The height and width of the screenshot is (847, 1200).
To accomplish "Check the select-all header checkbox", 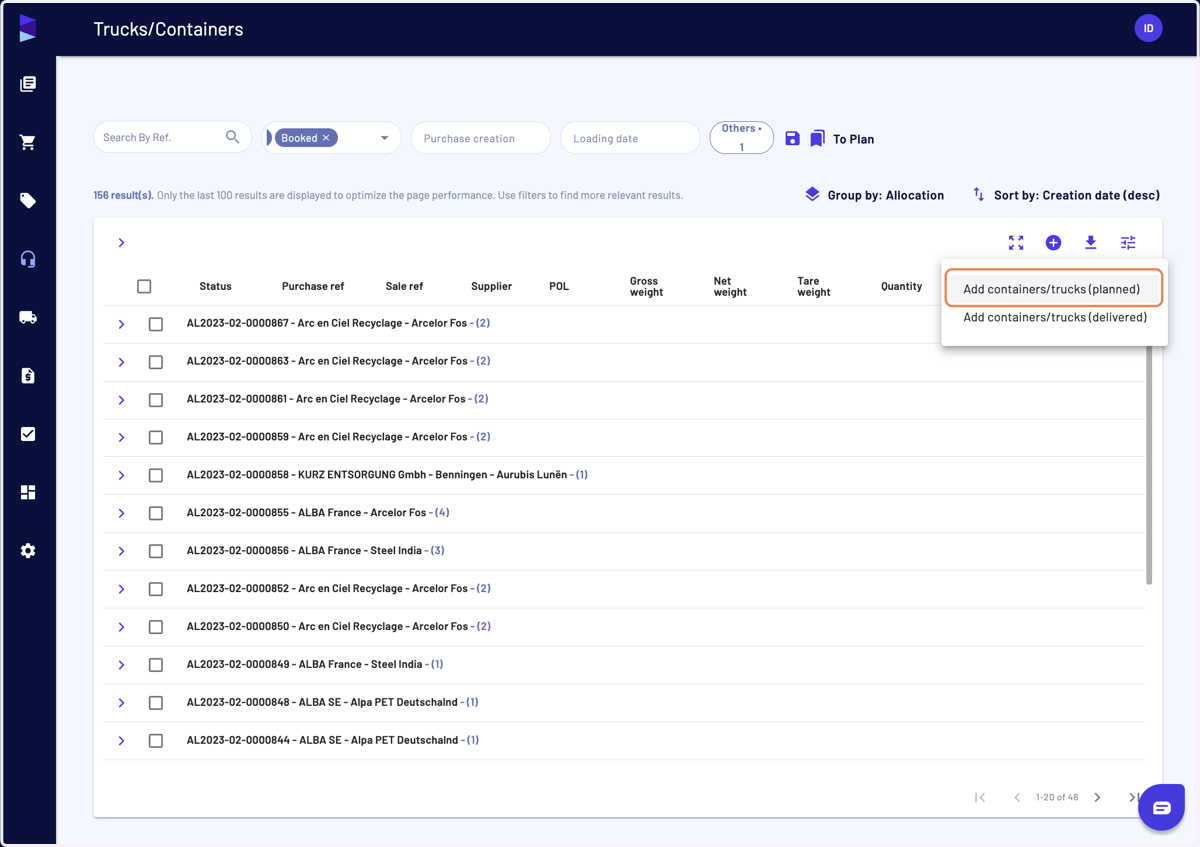I will pos(144,286).
